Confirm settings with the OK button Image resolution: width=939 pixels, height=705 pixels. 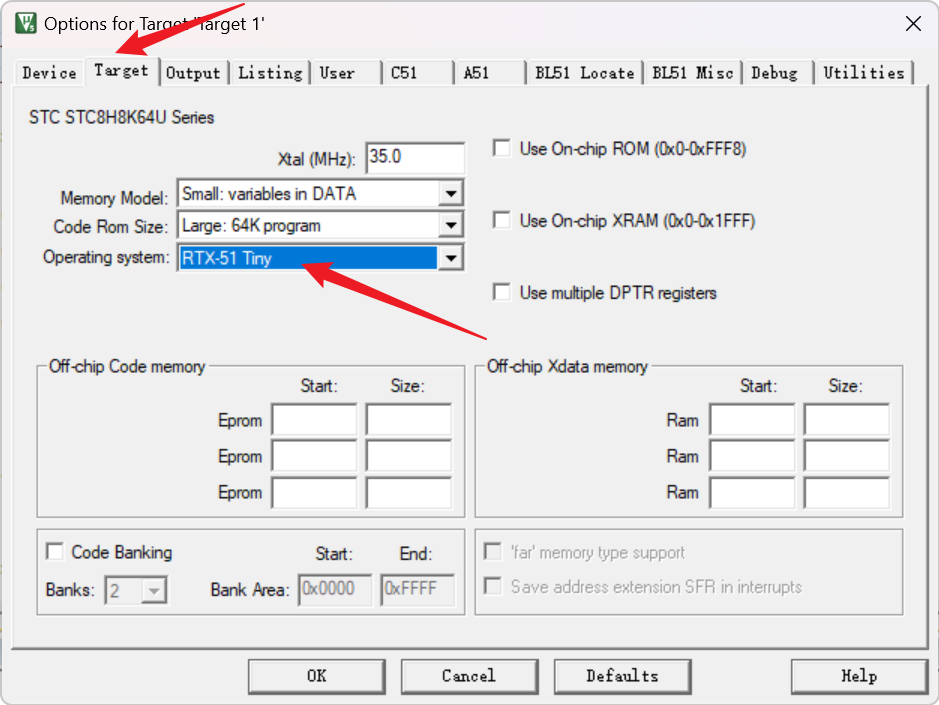[x=317, y=676]
